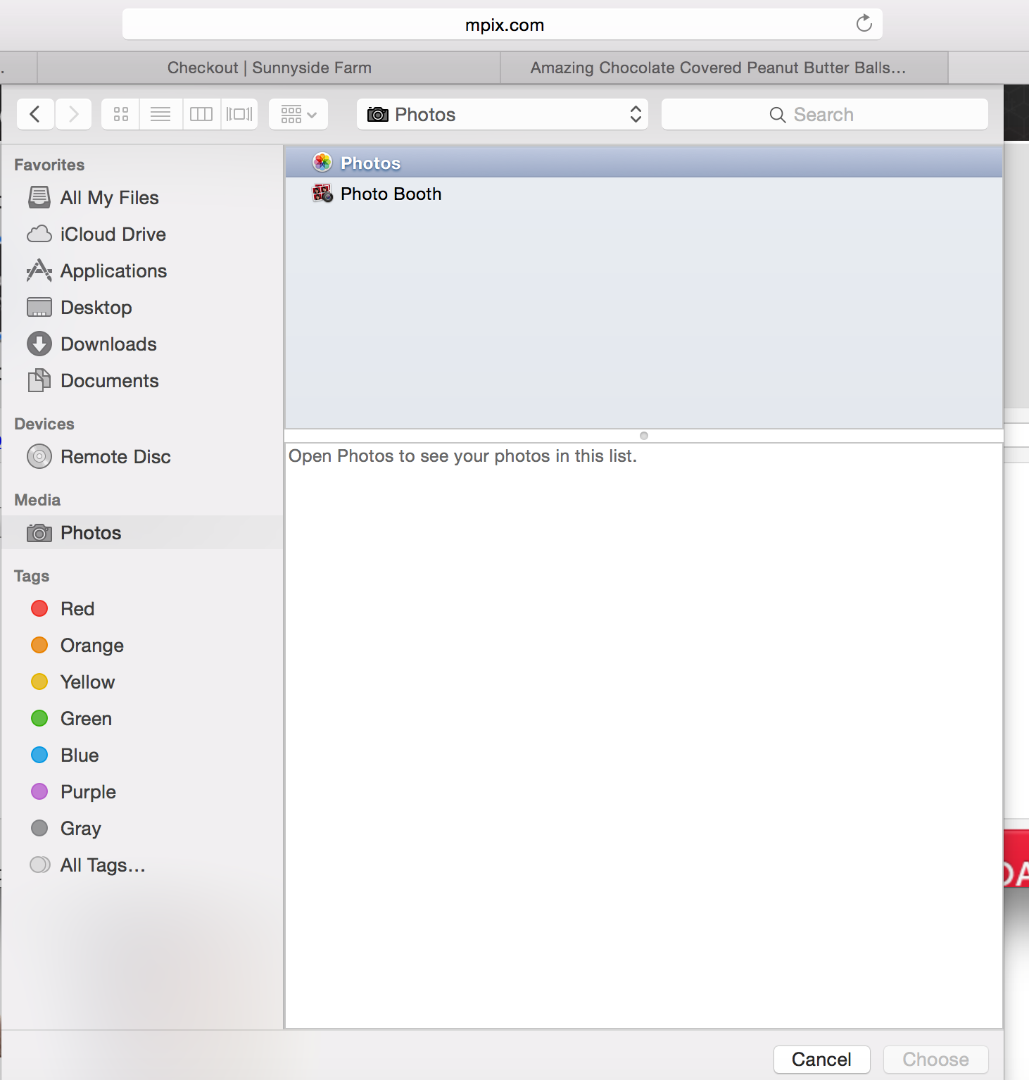1029x1080 pixels.
Task: Filter by Gray tag
Action: (142, 828)
